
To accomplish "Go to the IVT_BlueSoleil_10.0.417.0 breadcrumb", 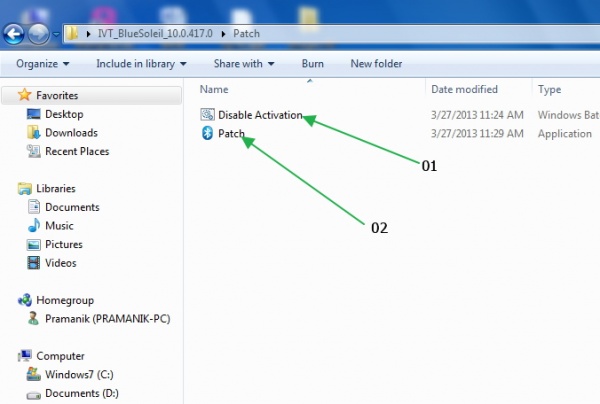I will 155,34.
